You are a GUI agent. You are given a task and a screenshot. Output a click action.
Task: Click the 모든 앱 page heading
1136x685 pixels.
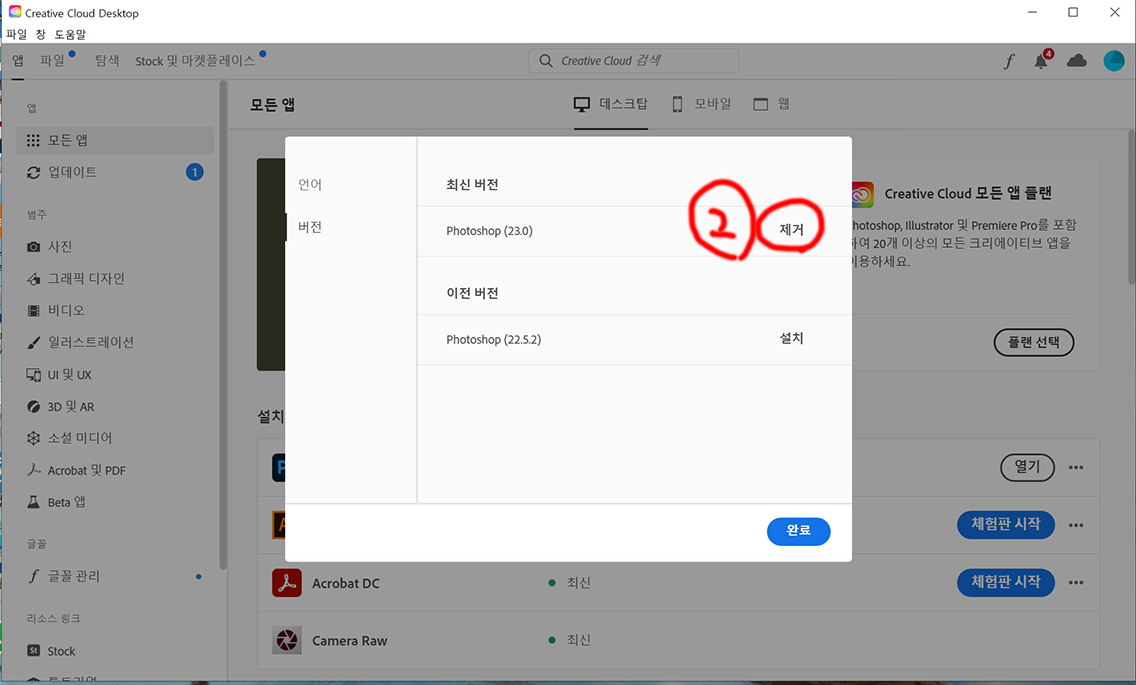272,105
